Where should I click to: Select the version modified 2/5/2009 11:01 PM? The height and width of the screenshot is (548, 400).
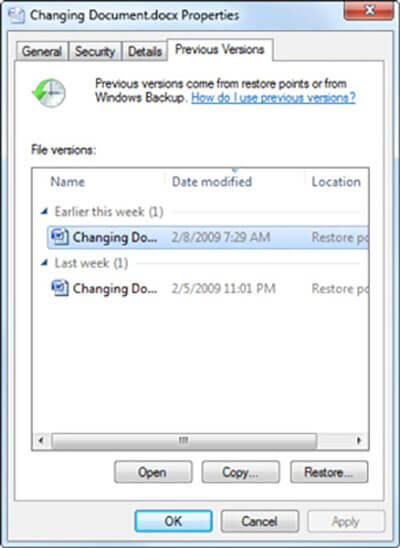tap(208, 288)
